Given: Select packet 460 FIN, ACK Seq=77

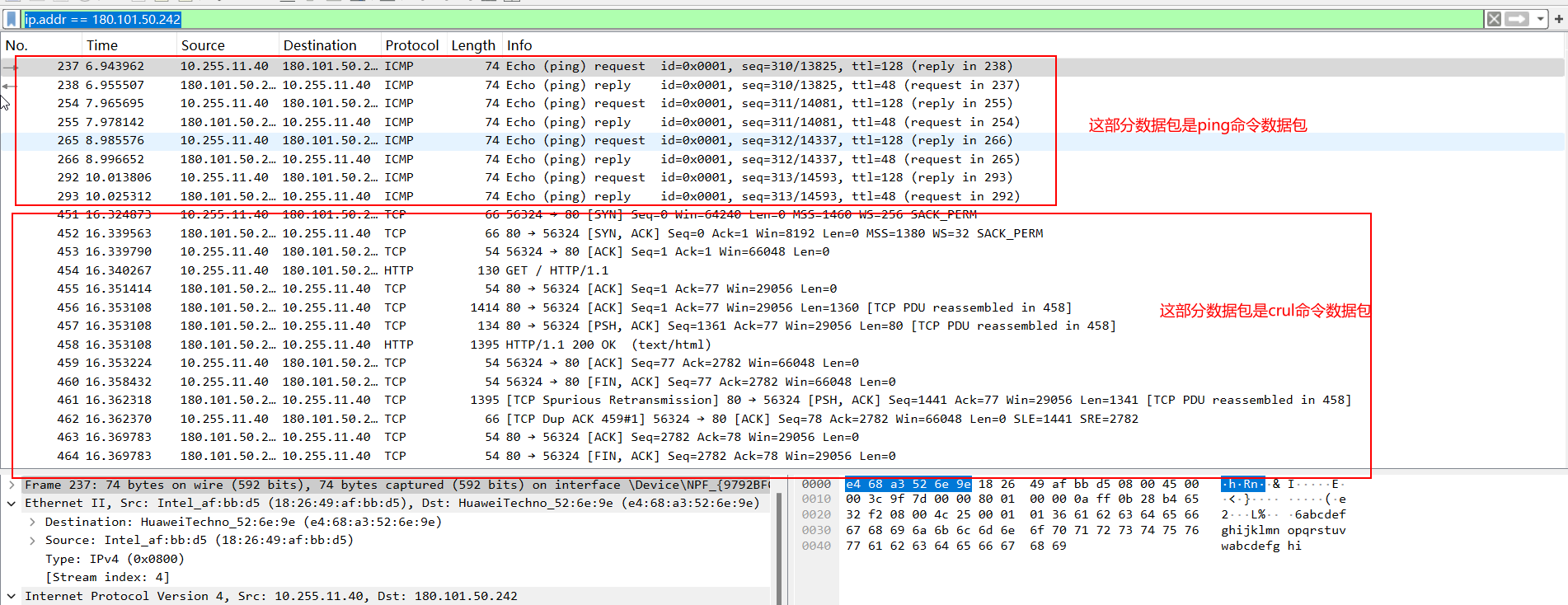Looking at the screenshot, I should [782, 382].
